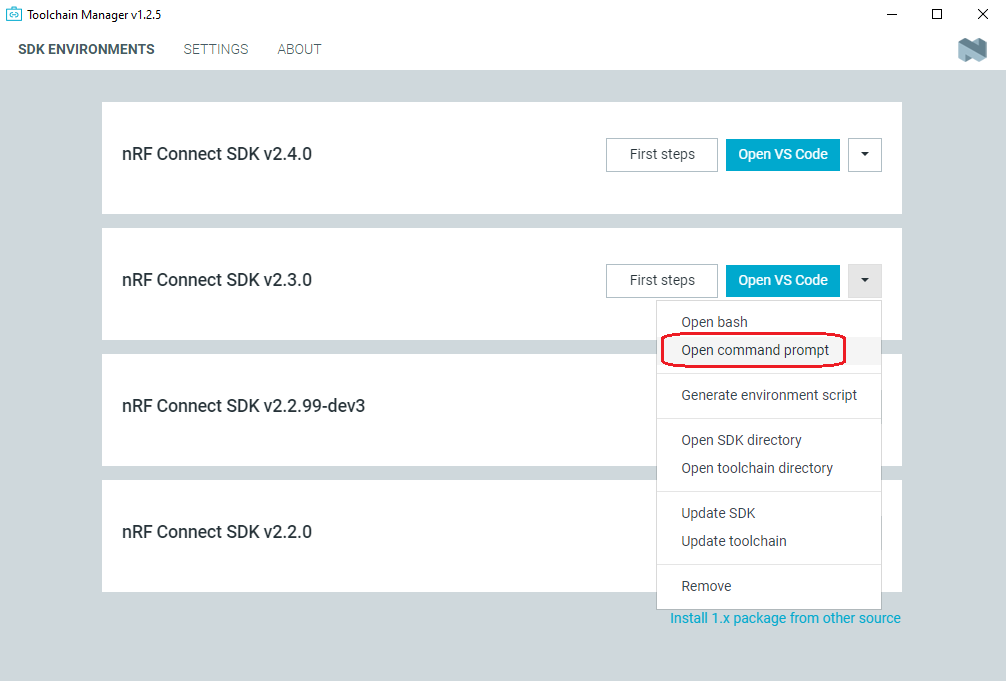Click Install 1.x package from other source link

click(785, 618)
